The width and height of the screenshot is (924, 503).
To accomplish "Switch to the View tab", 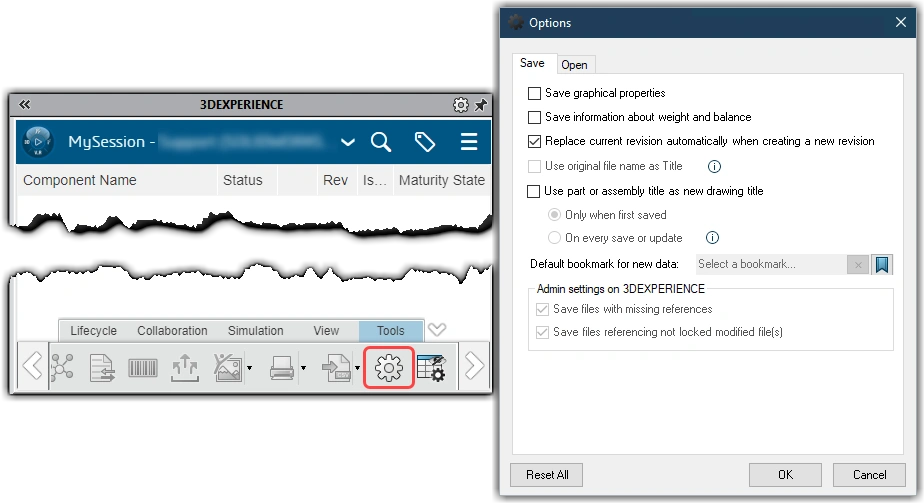I will coord(326,331).
